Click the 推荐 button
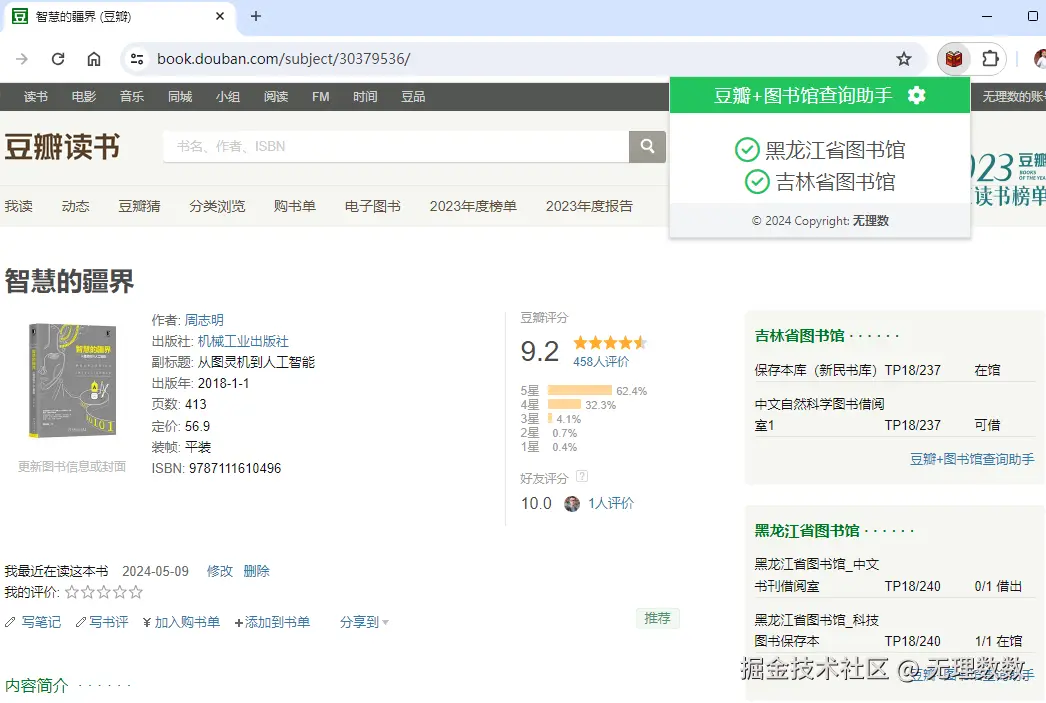This screenshot has width=1046, height=703. (657, 618)
